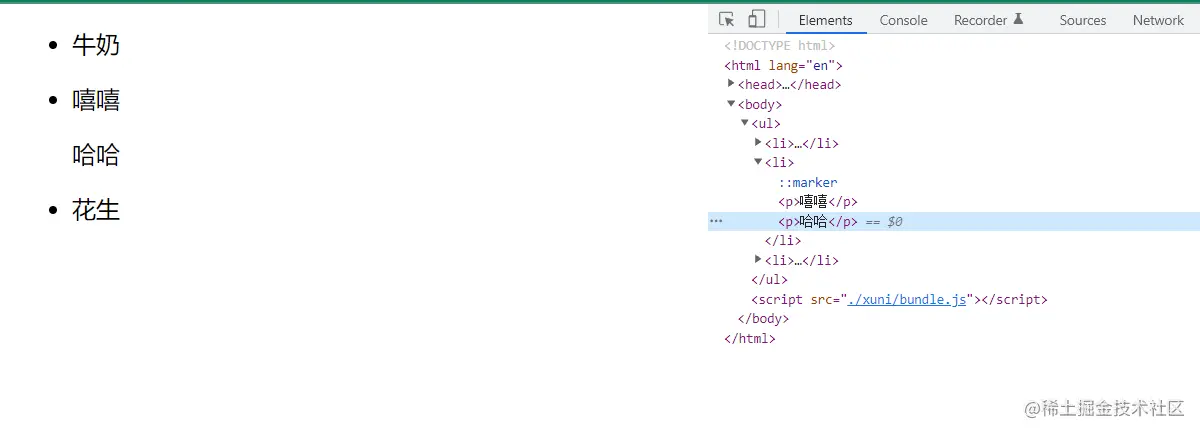Select the <p>嘻嘻</p> DOM node

coord(818,202)
